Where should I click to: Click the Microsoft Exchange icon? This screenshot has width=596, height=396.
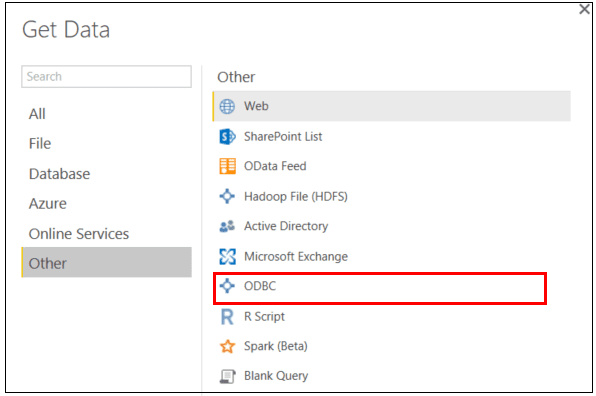pyautogui.click(x=227, y=256)
